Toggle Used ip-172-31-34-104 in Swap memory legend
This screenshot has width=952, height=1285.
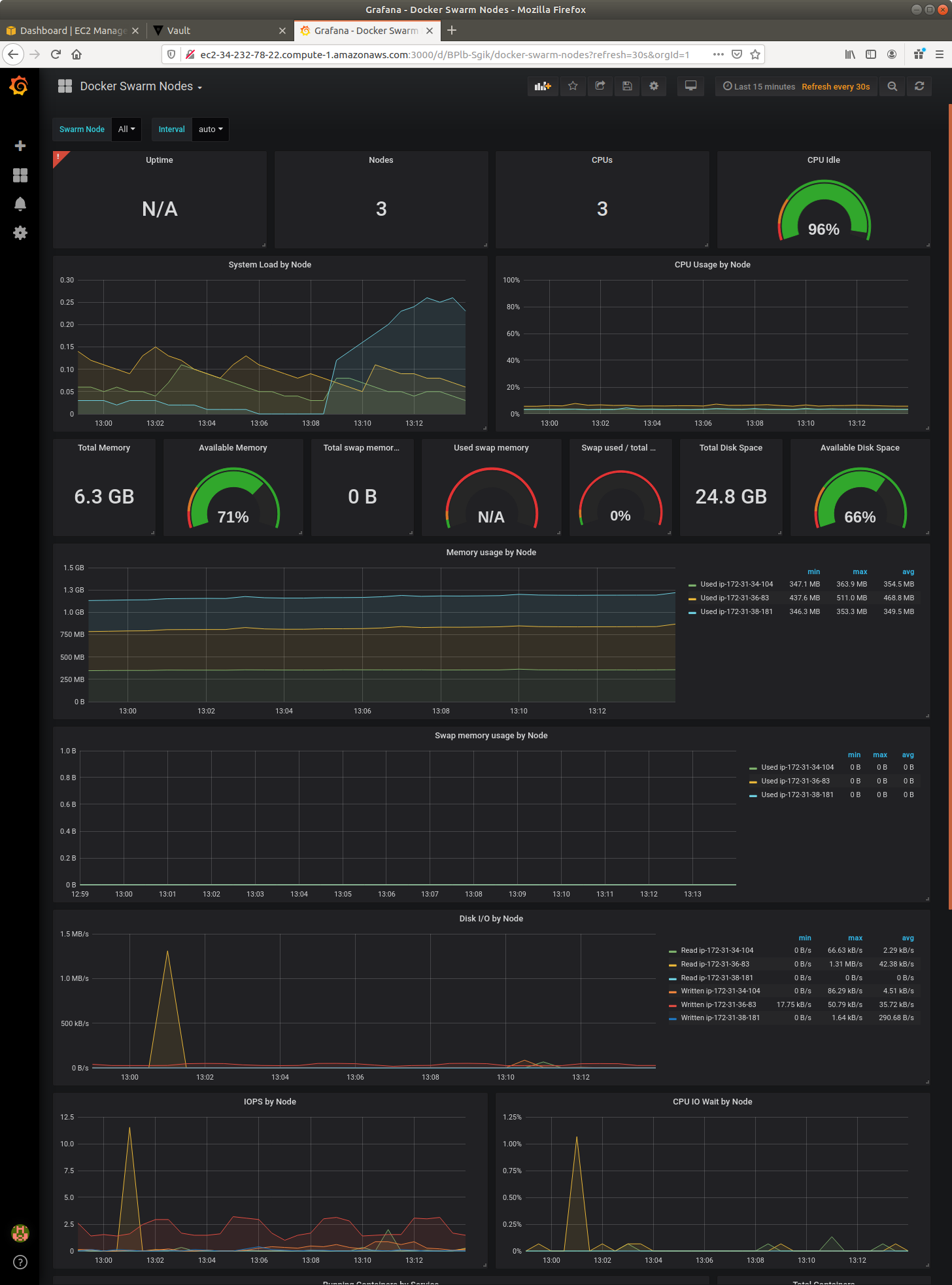point(797,767)
